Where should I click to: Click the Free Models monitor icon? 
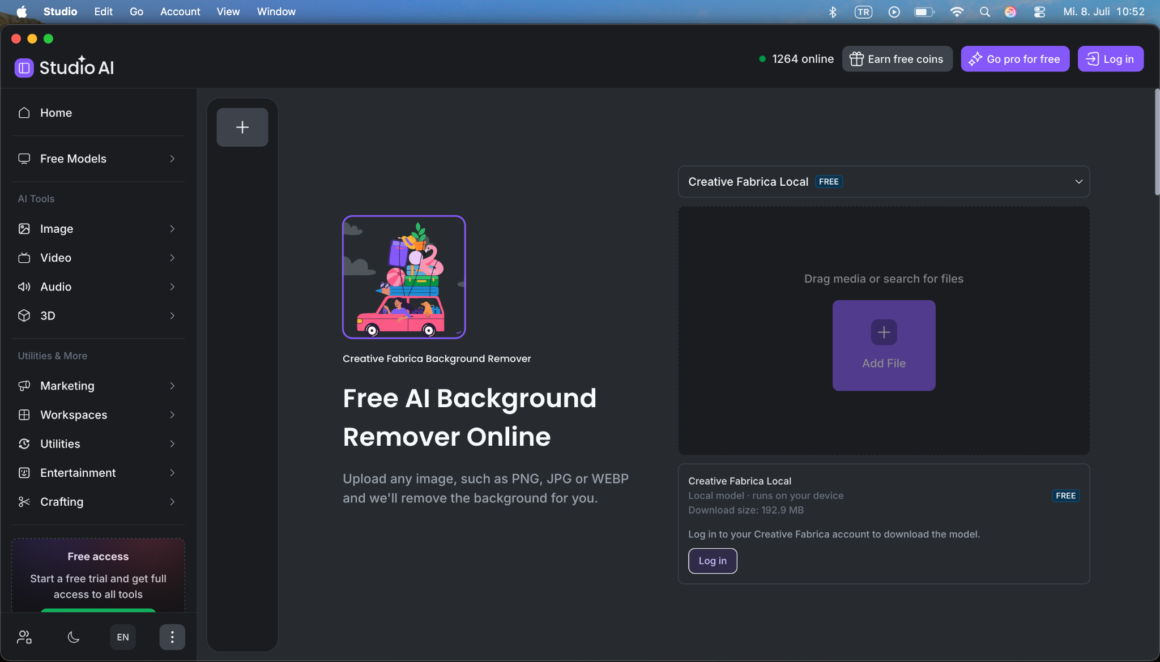coord(24,158)
